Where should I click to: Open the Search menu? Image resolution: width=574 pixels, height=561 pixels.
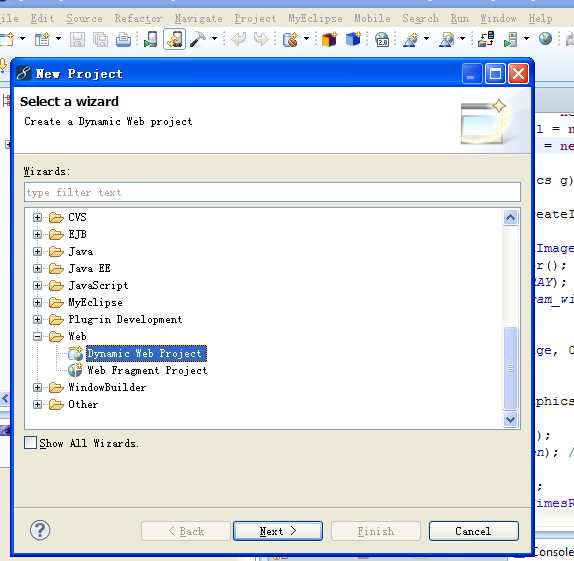420,18
